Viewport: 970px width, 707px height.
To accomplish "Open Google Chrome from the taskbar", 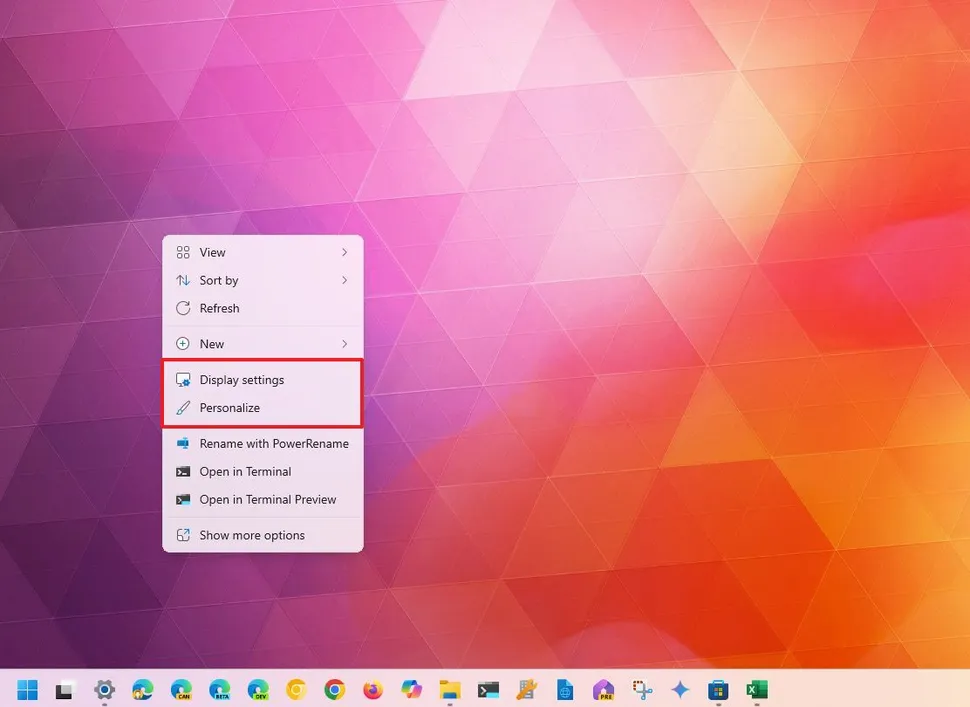I will pos(334,690).
